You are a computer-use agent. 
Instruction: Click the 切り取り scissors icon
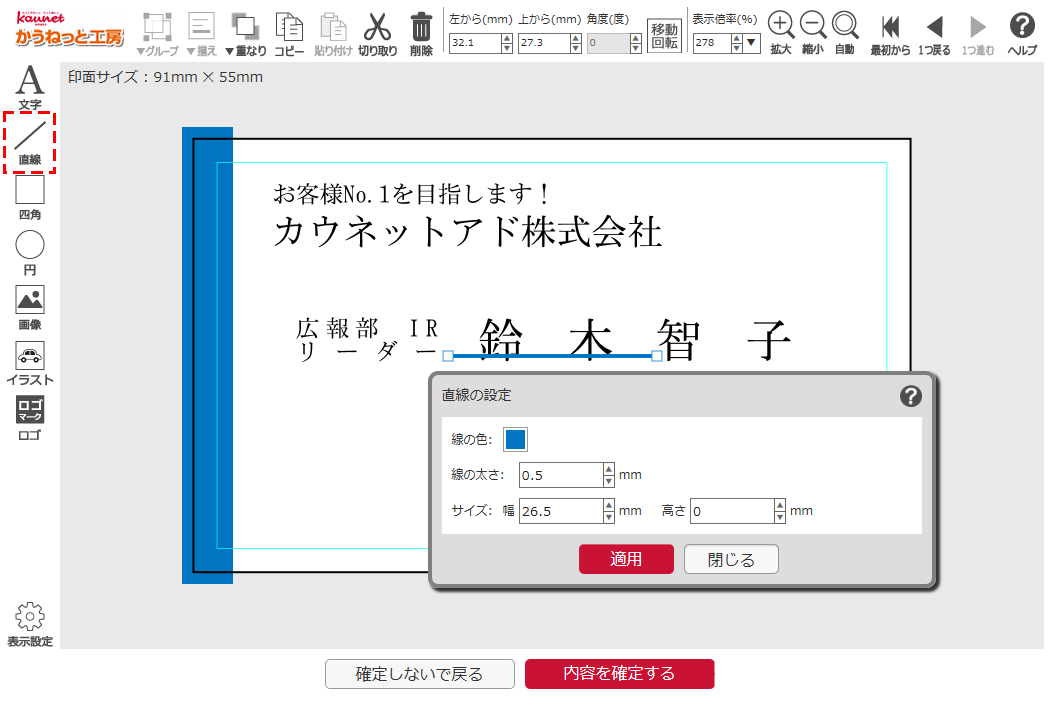click(x=377, y=33)
